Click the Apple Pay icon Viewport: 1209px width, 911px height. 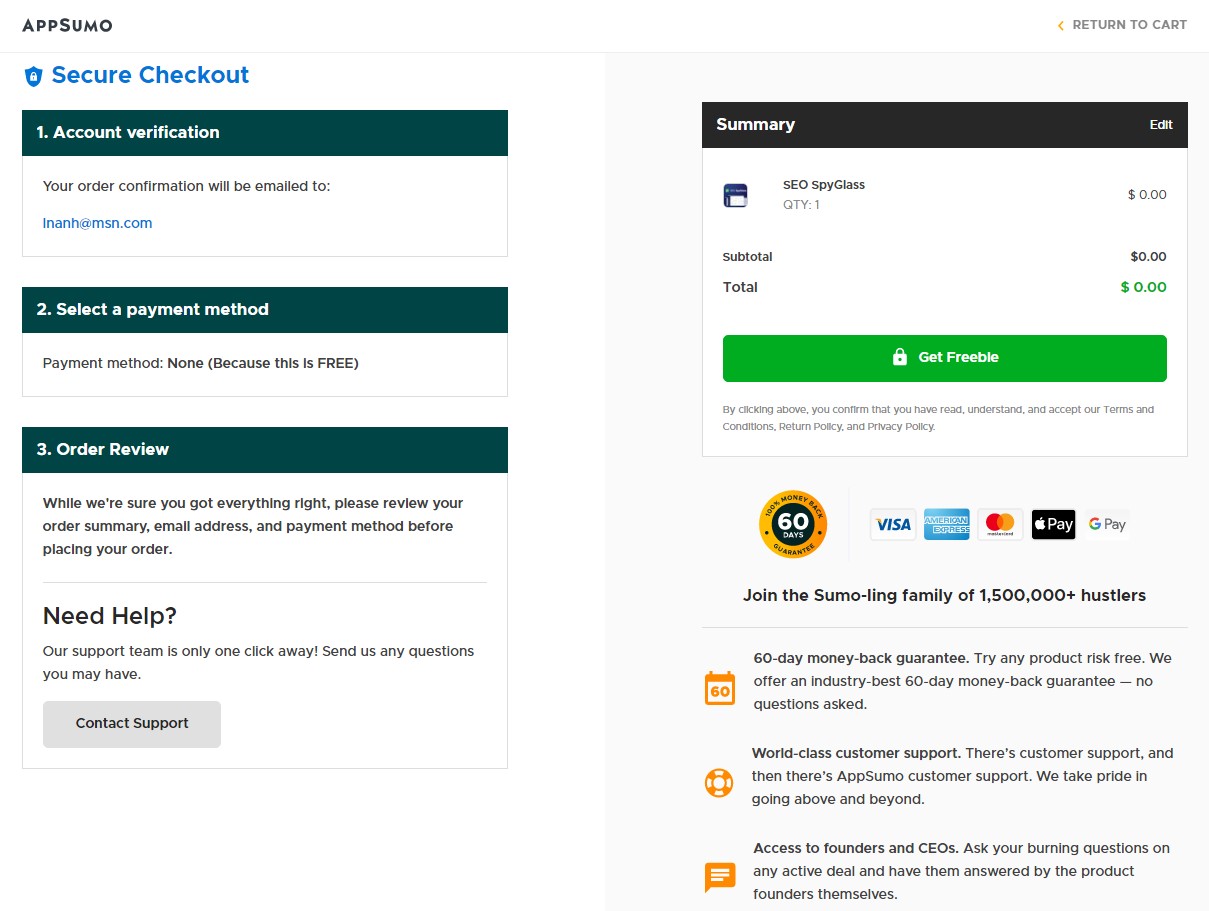[x=1054, y=524]
